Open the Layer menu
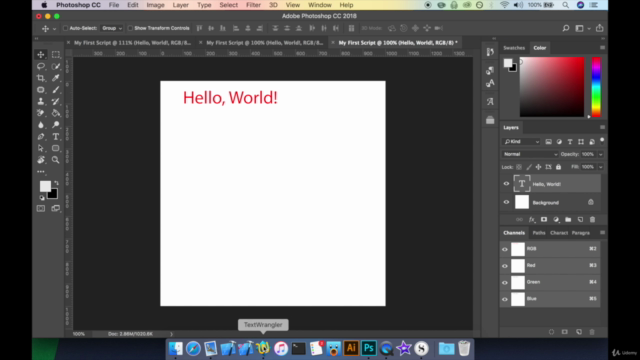 click(x=180, y=5)
